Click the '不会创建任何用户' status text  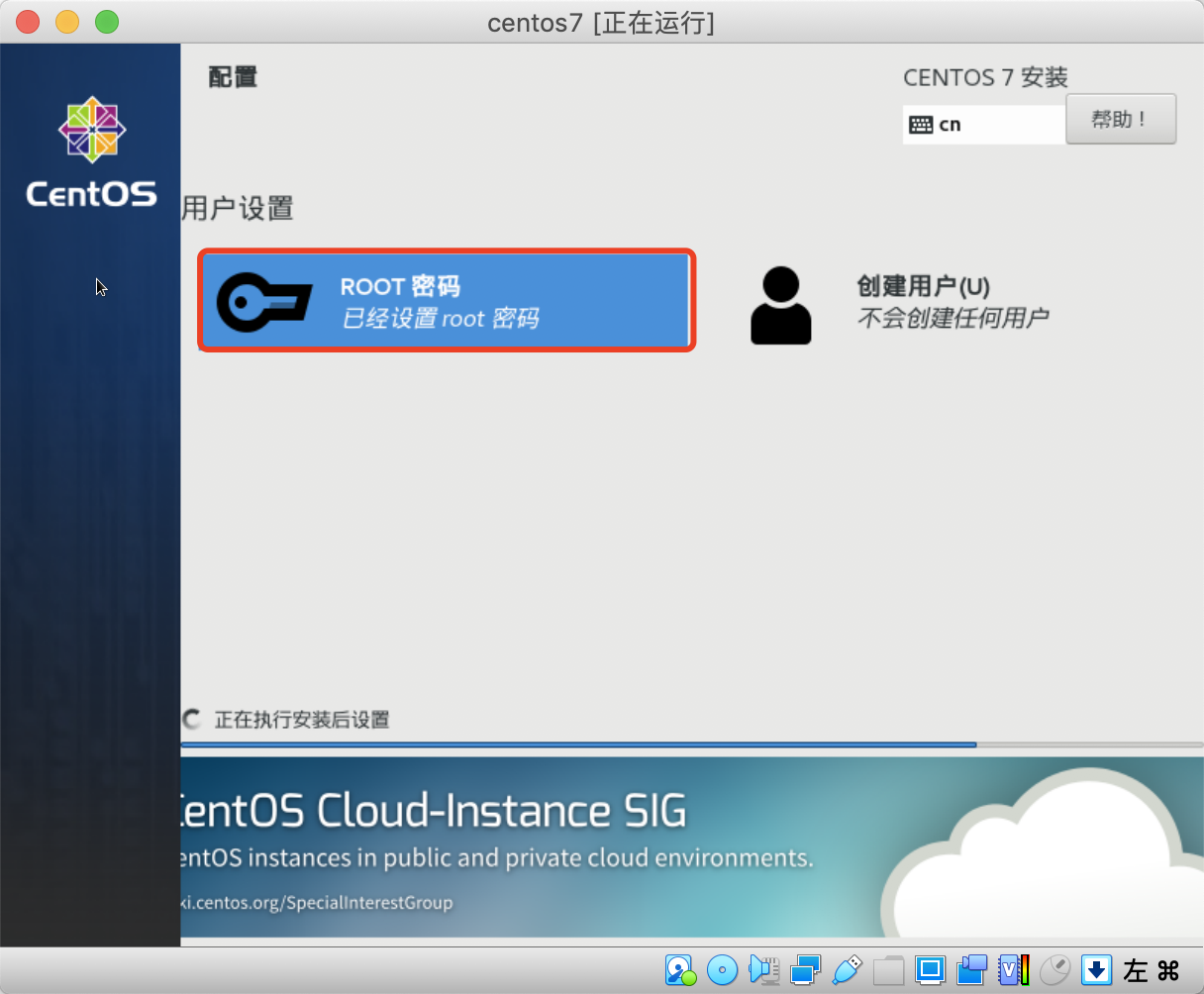pos(953,318)
